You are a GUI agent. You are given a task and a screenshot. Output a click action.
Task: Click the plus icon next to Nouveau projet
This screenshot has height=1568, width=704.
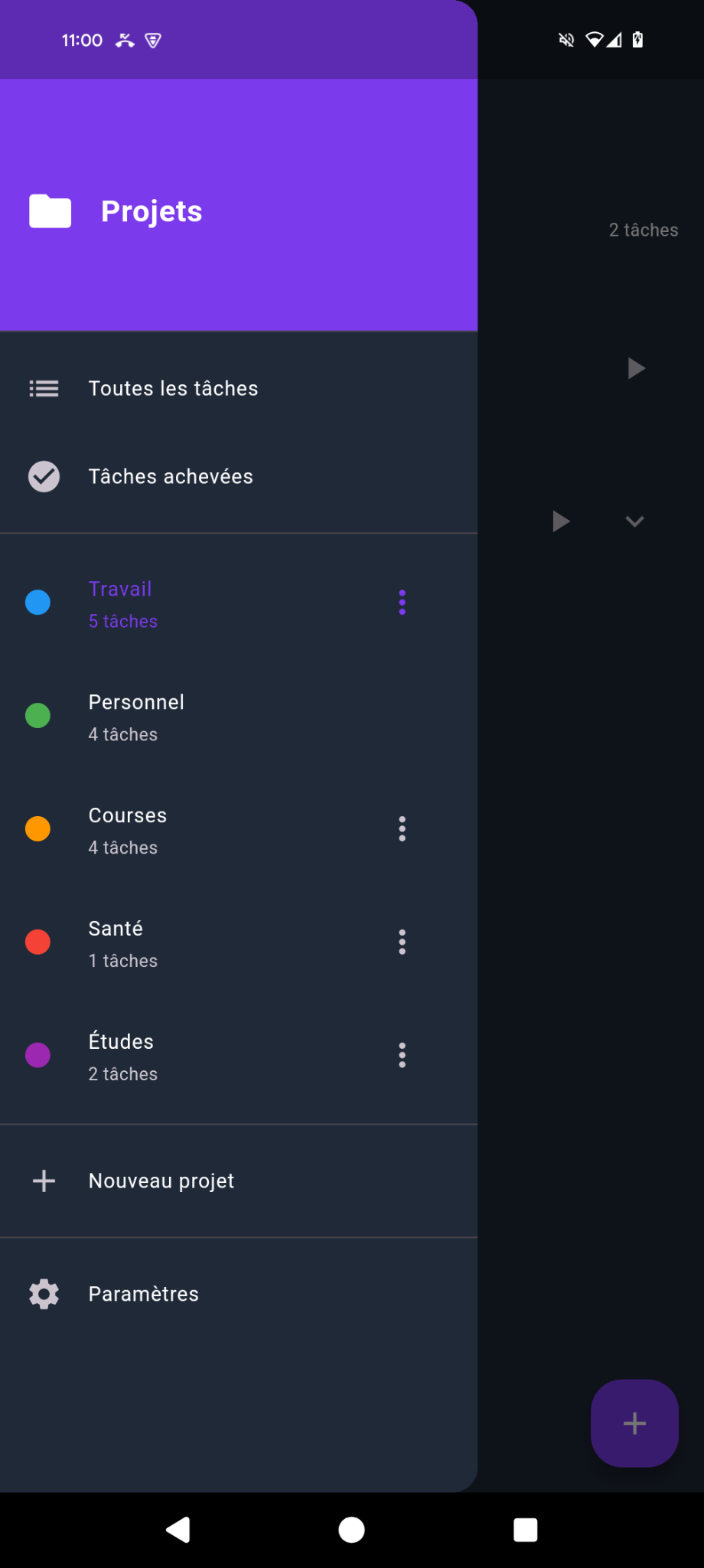[x=43, y=1180]
